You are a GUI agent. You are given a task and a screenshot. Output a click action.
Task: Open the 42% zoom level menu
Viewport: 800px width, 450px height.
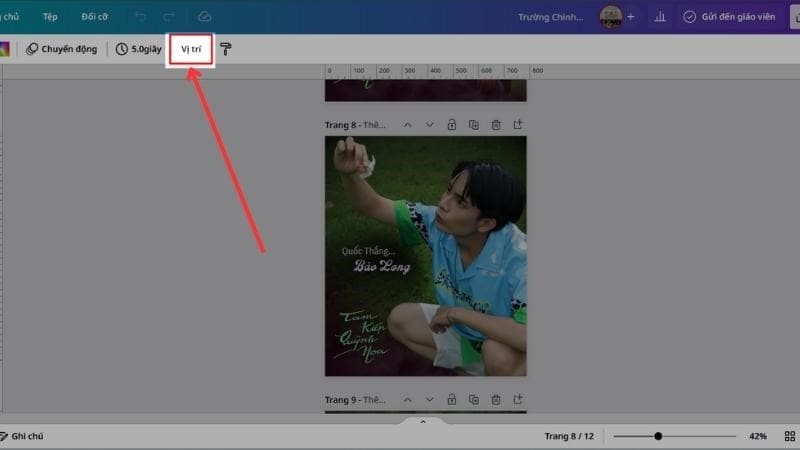coord(758,436)
